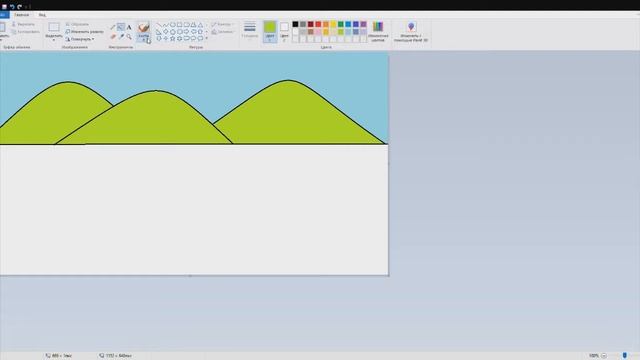This screenshot has width=640, height=360.
Task: Select the Pencil tool
Action: point(113,27)
